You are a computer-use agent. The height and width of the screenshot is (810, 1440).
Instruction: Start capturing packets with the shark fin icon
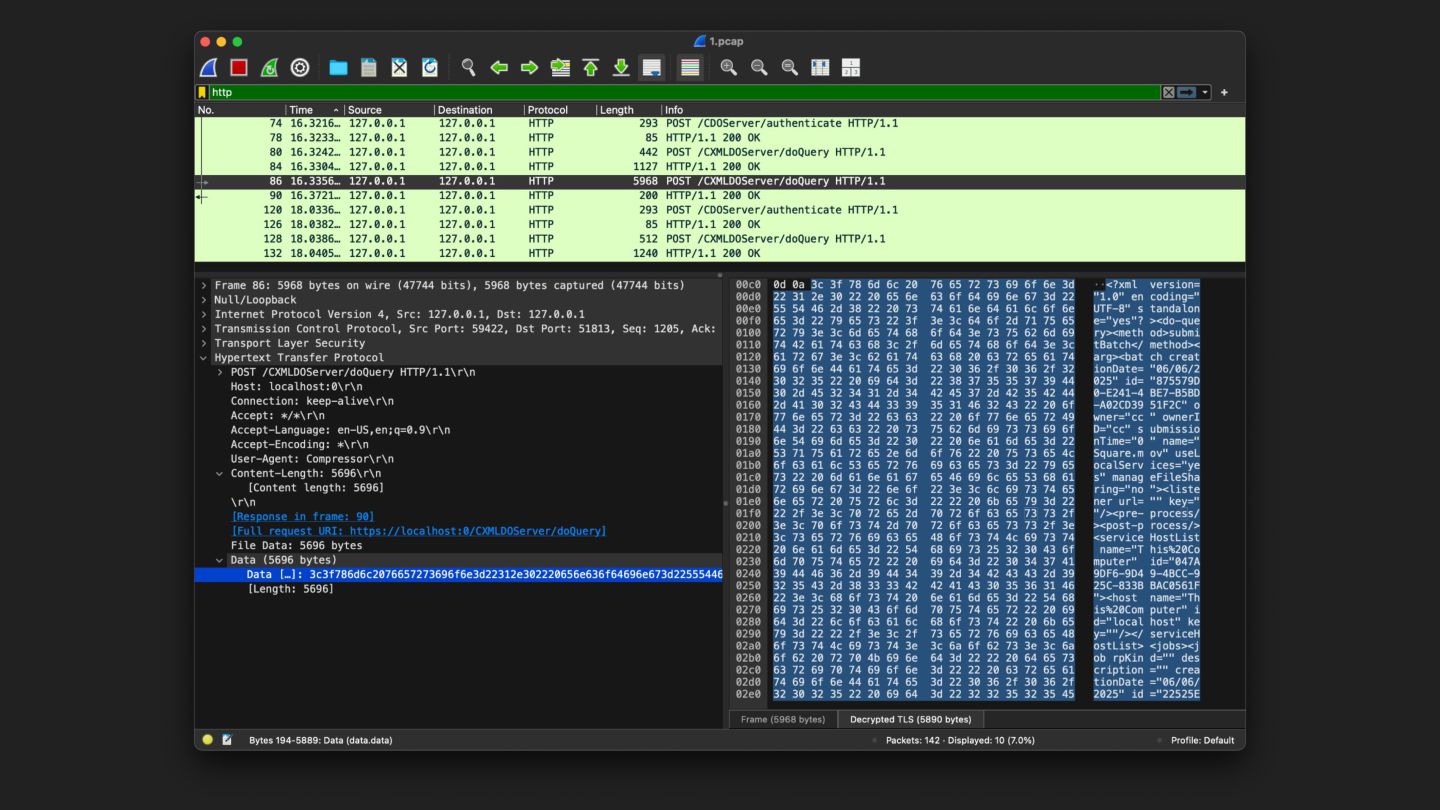click(x=209, y=67)
